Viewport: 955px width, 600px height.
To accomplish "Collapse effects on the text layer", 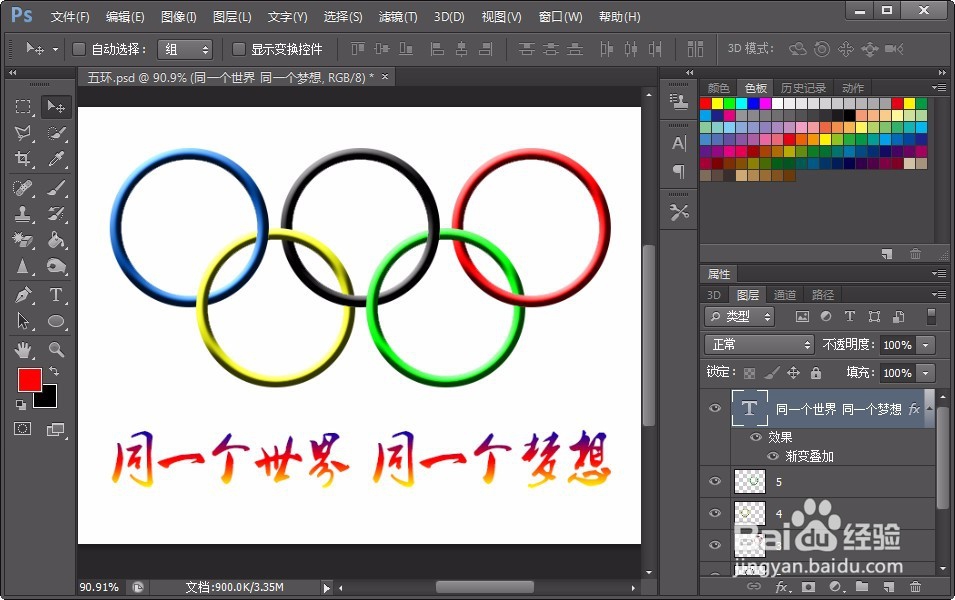I will click(929, 408).
